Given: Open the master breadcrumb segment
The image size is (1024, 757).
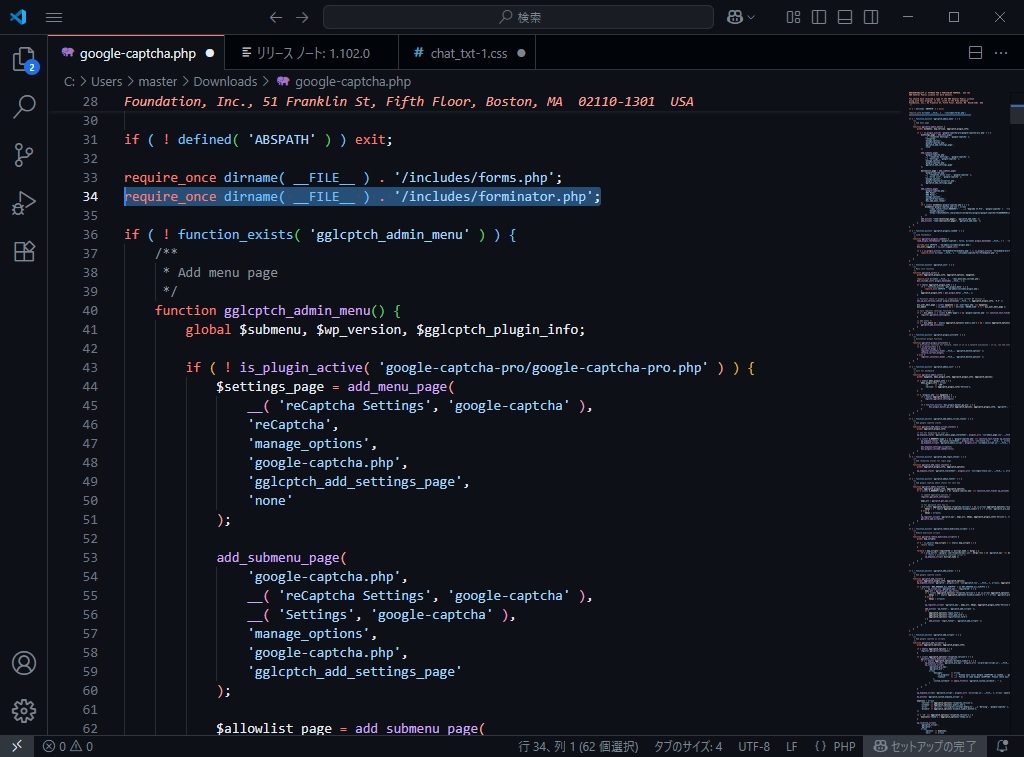Looking at the screenshot, I should point(157,82).
